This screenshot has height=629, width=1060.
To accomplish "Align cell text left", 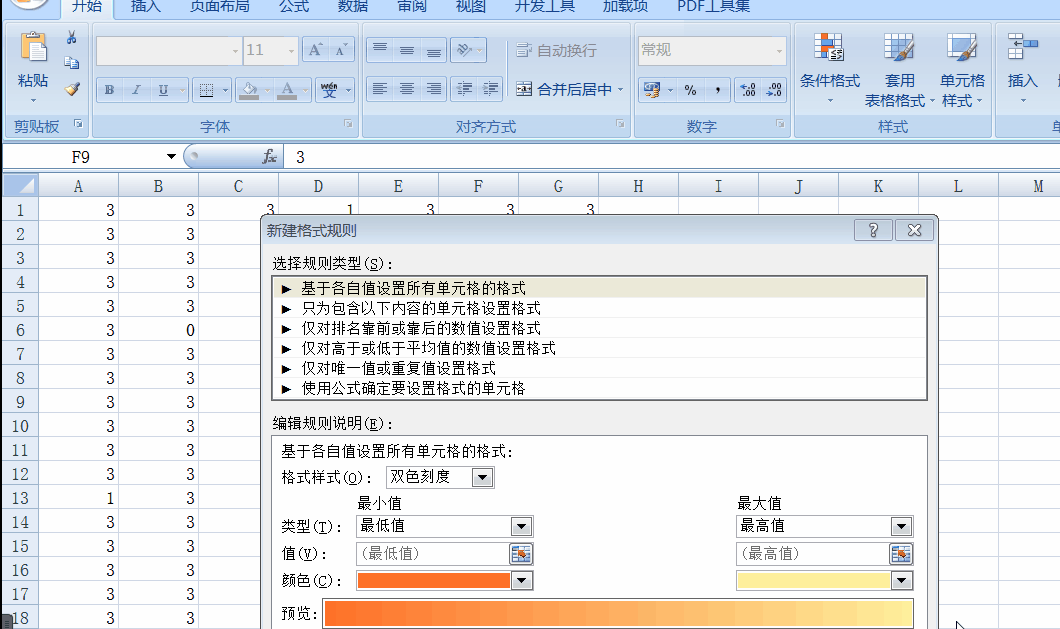I will click(x=380, y=89).
